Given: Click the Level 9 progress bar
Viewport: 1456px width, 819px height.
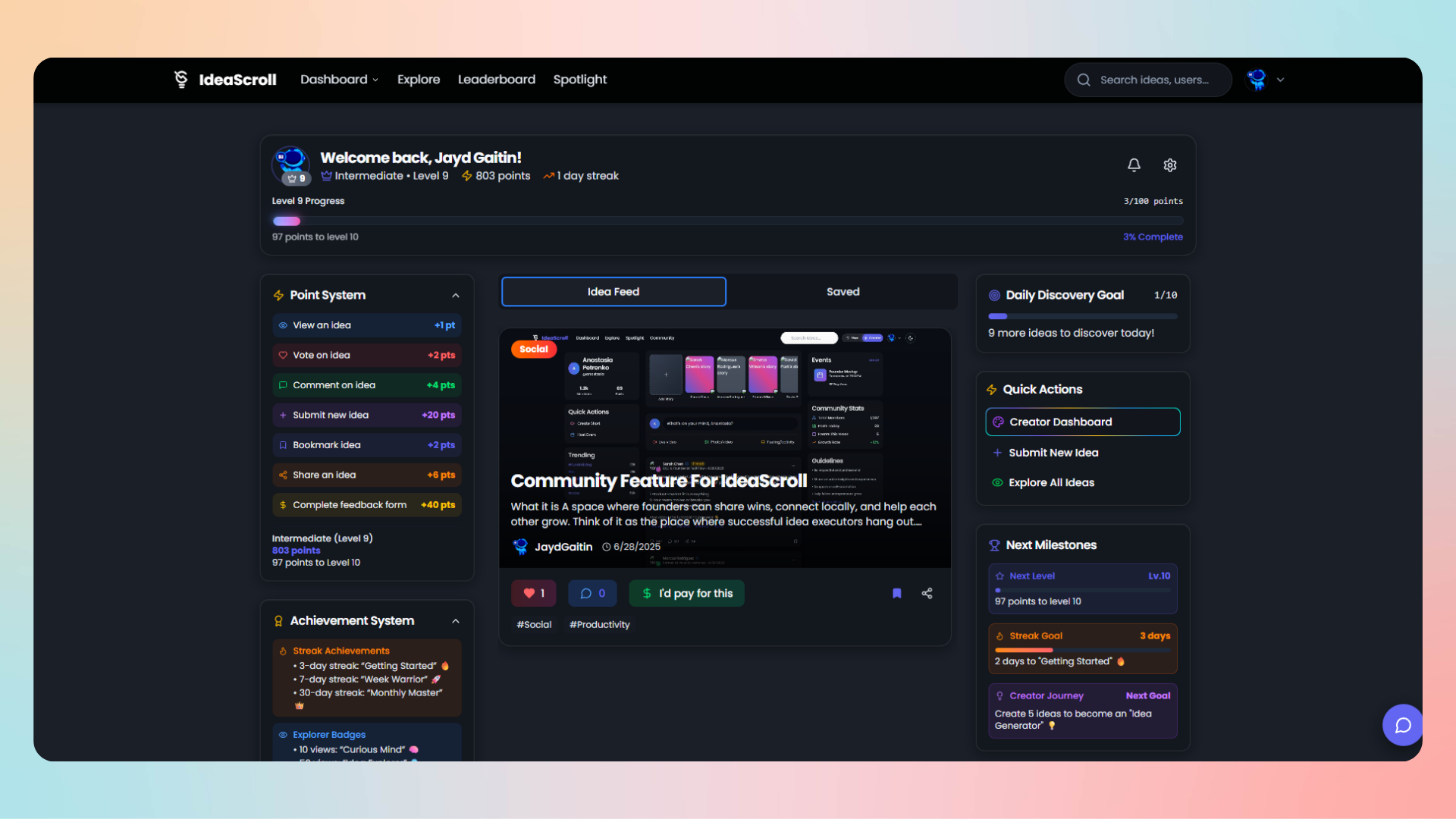Looking at the screenshot, I should 728,221.
